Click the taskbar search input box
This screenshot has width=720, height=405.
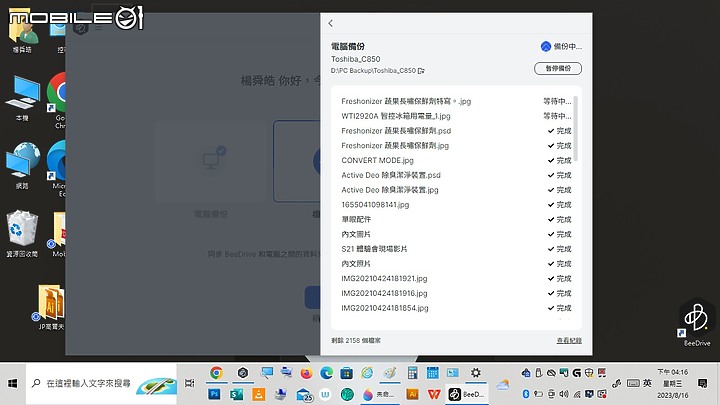(101, 383)
